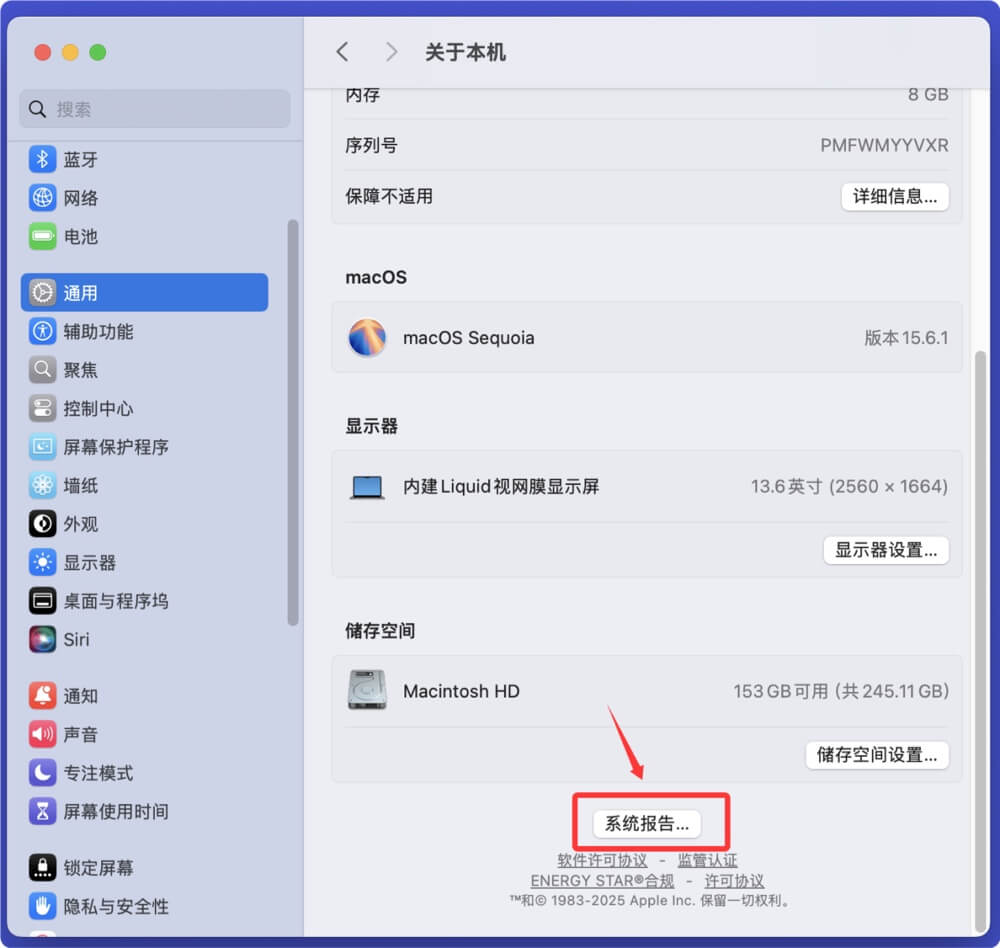Open Storage Settings (储存空间设置...) button
1000x948 pixels.
877,755
